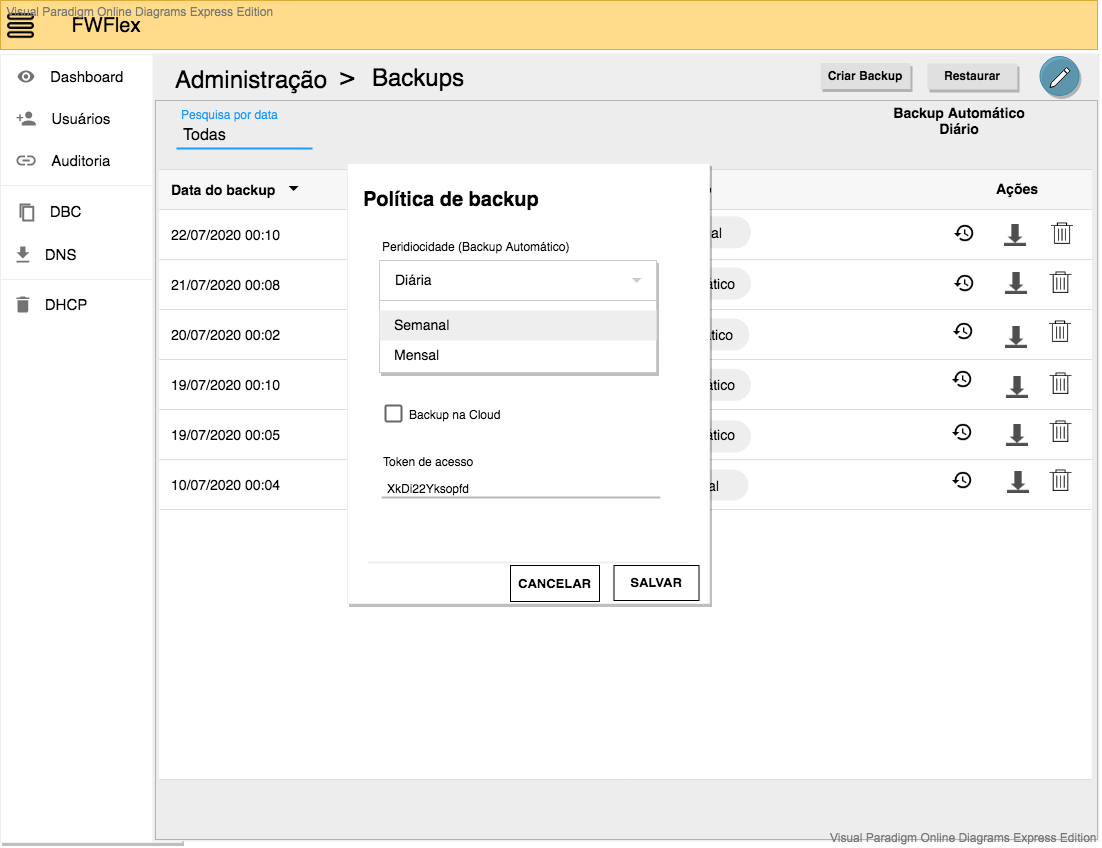Open the Pesquisa por data Todas selector
The height and width of the screenshot is (848, 1102).
coord(244,135)
